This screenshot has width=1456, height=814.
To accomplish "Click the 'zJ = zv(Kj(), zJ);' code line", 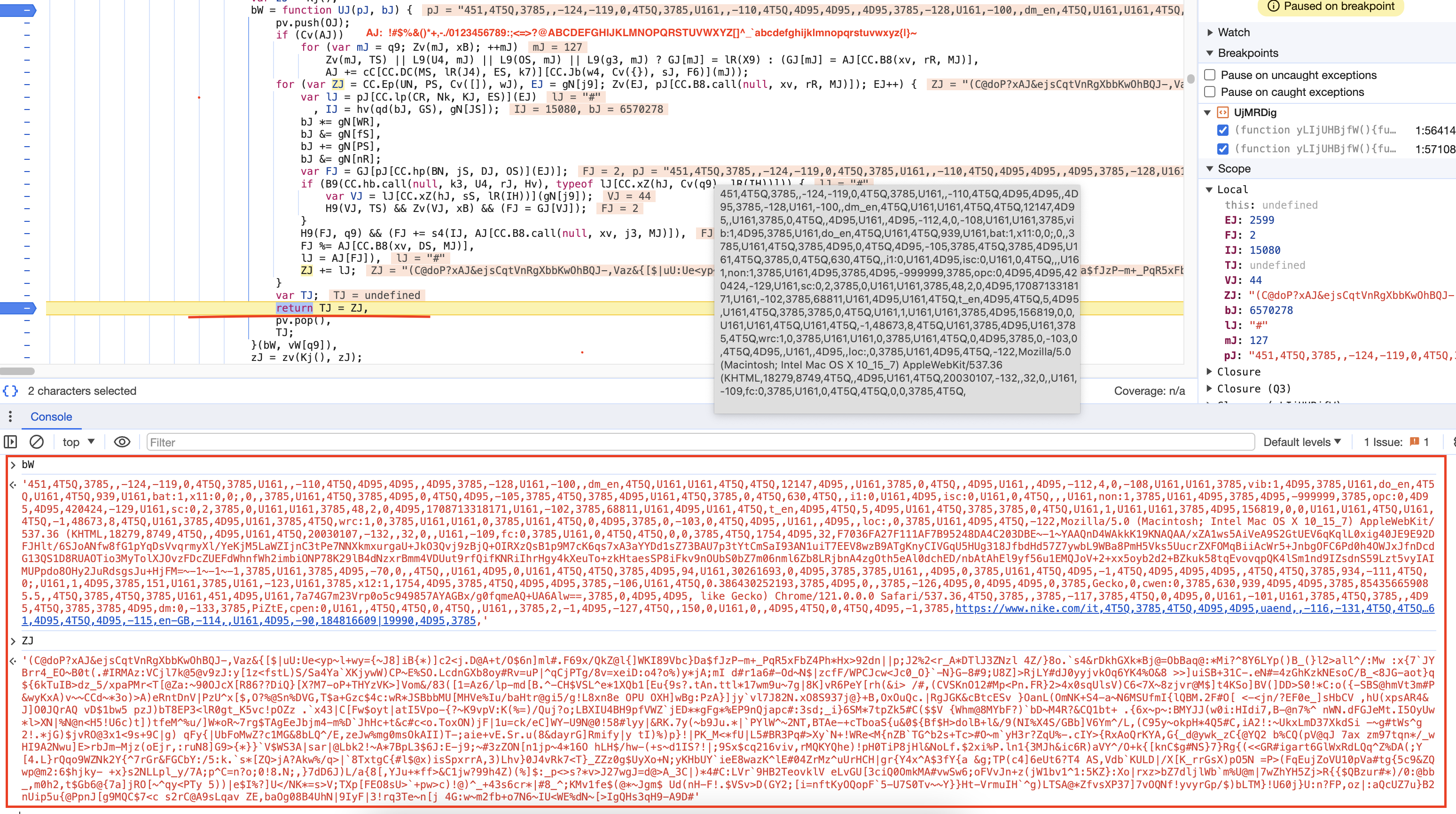I will tap(306, 357).
